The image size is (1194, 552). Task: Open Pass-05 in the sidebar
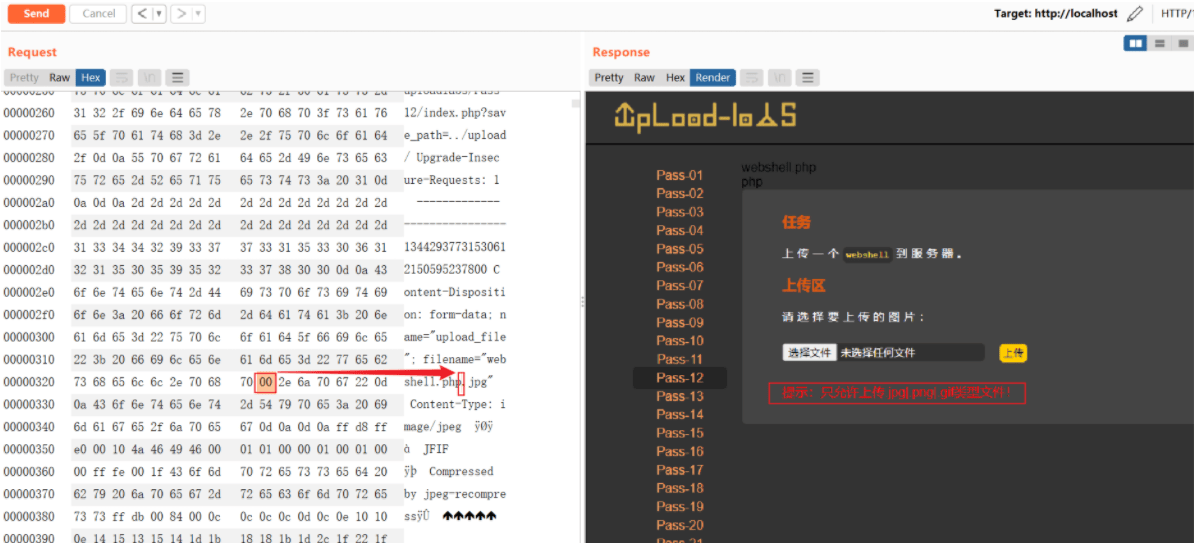click(680, 249)
